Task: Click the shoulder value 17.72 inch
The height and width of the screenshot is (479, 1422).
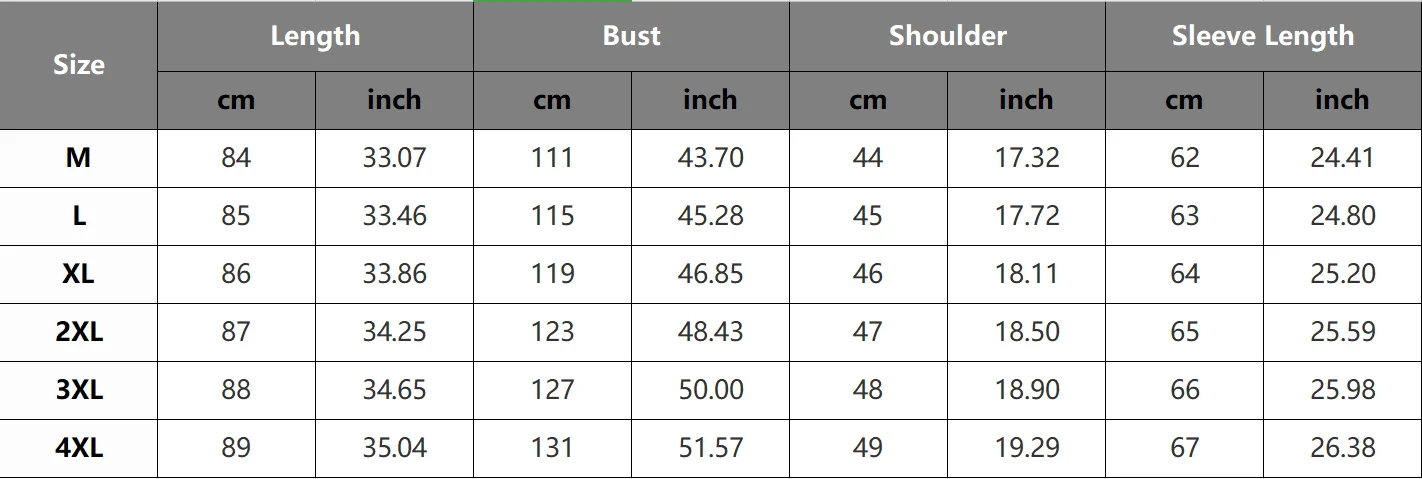Action: 1026,216
